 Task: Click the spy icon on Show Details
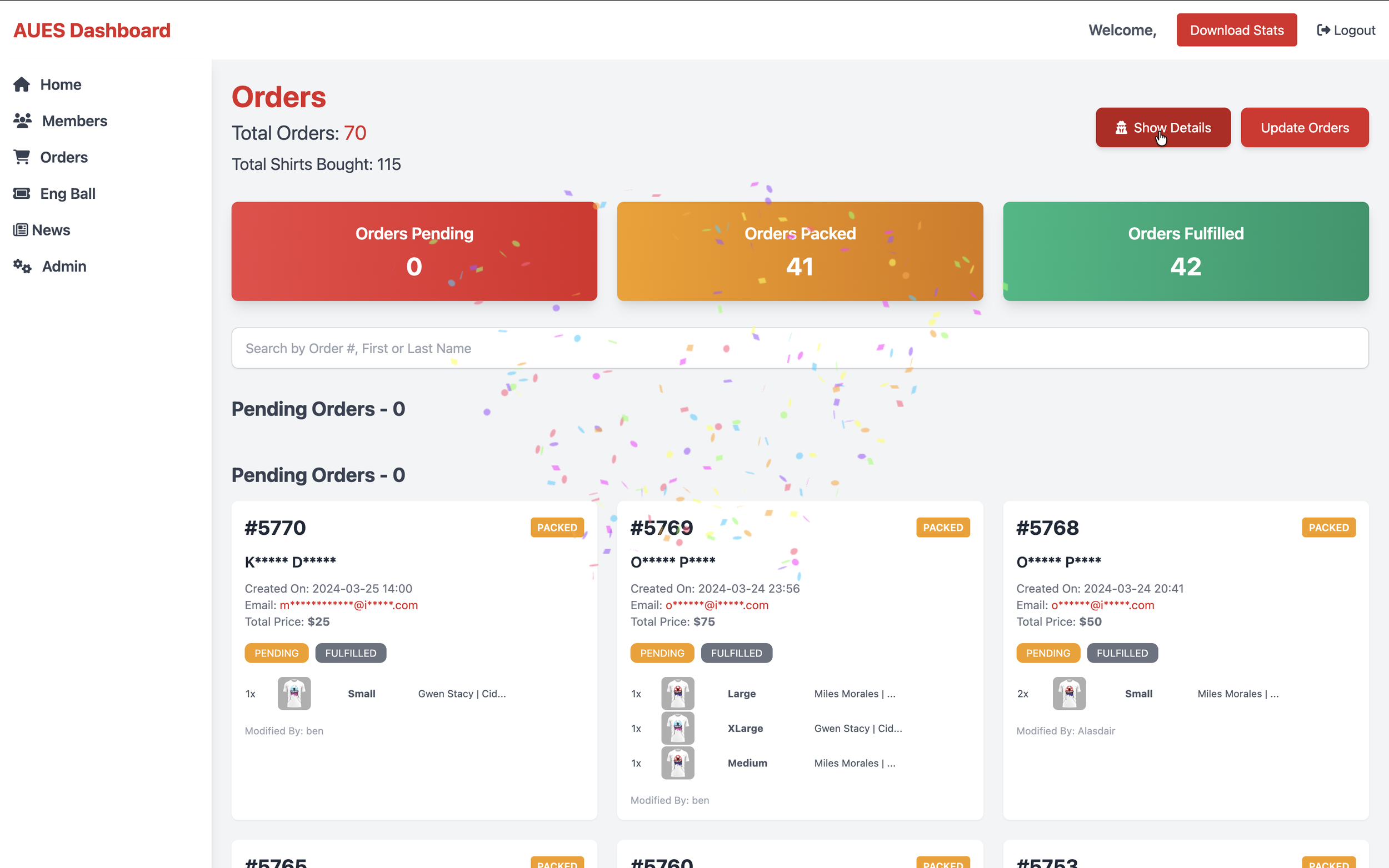(1121, 127)
